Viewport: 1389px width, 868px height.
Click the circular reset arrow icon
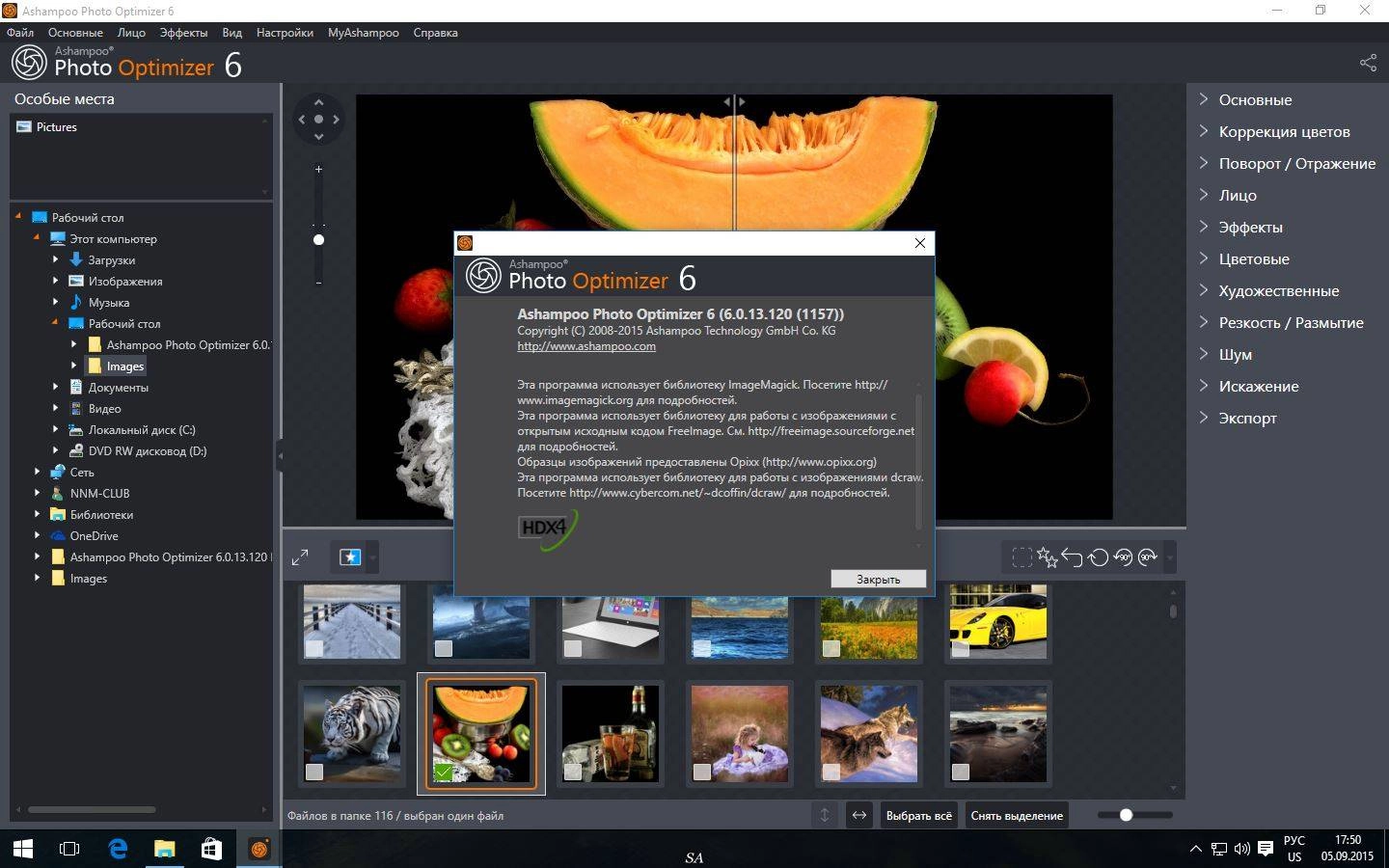pyautogui.click(x=1098, y=556)
